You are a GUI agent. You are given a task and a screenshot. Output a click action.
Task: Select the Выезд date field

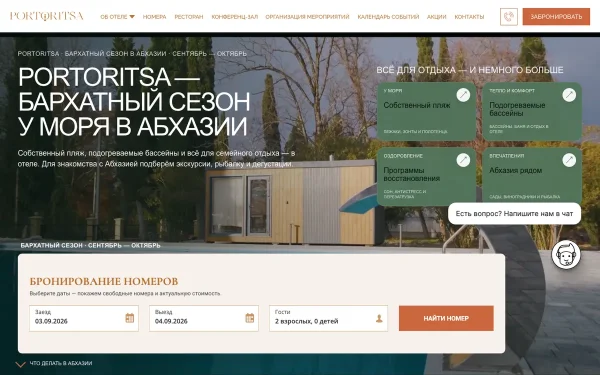pyautogui.click(x=204, y=318)
